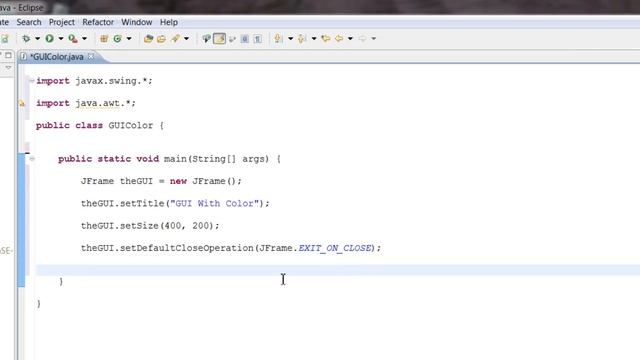Open the Next Annotation dropdown arrow
This screenshot has width=640, height=360.
(x=291, y=39)
